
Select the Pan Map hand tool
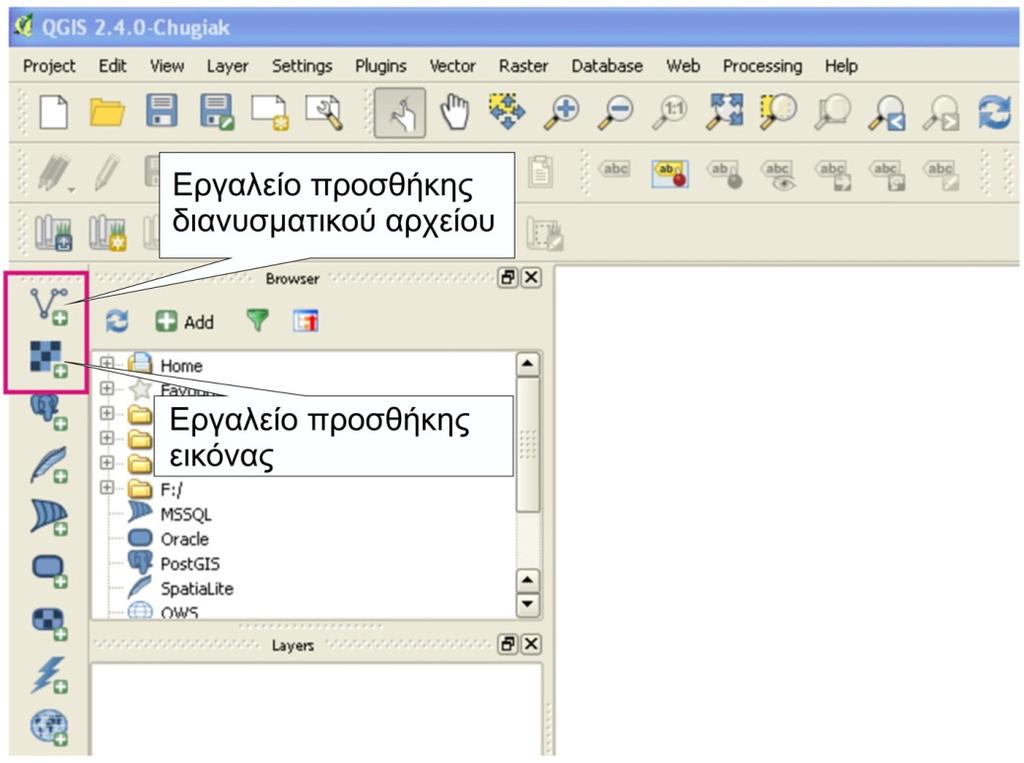pyautogui.click(x=455, y=112)
